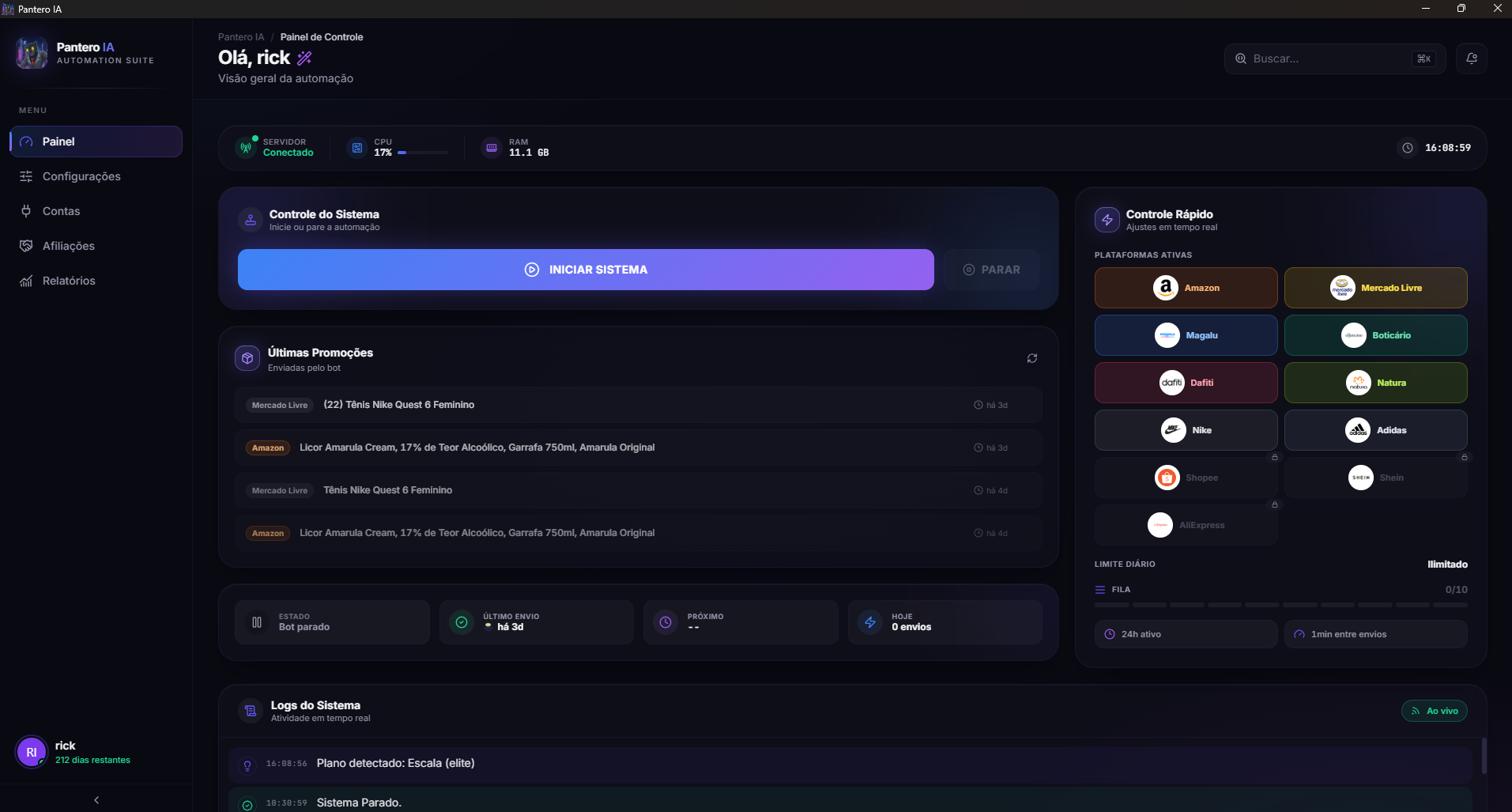Toggle the Dafiti platform
The width and height of the screenshot is (1512, 812).
pyautogui.click(x=1186, y=383)
